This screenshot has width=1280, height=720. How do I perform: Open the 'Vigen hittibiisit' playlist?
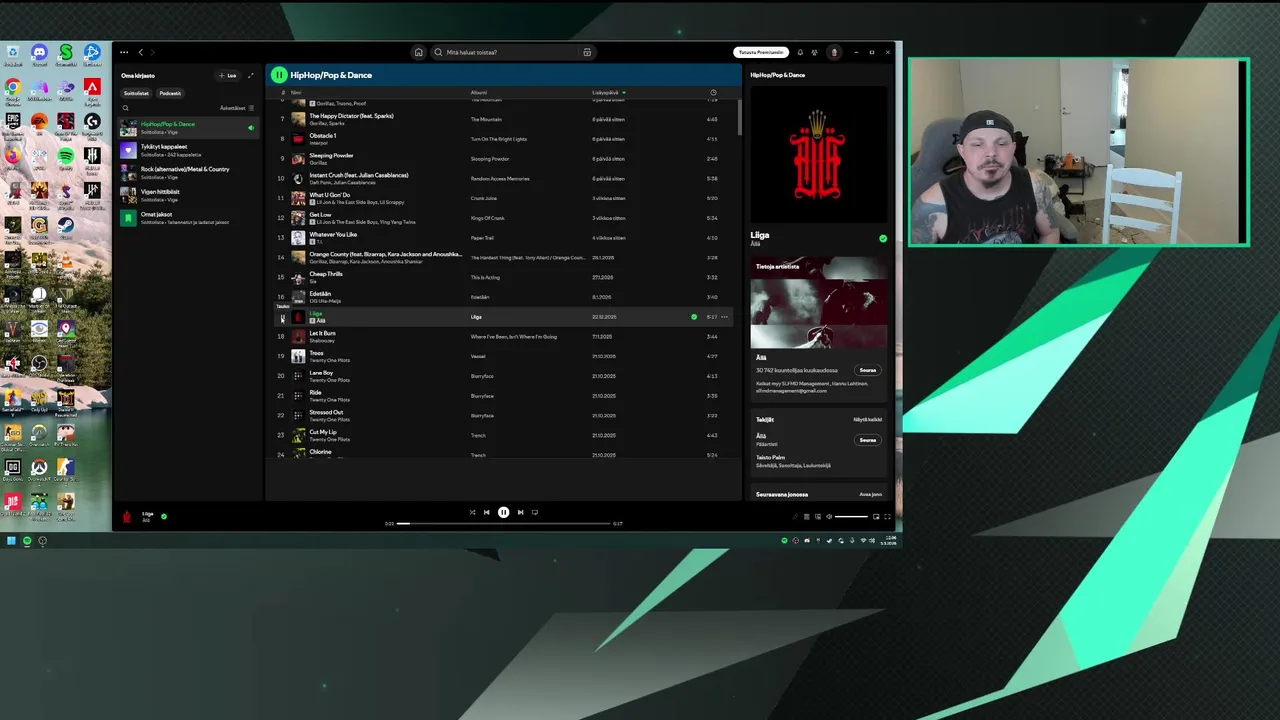tap(188, 195)
